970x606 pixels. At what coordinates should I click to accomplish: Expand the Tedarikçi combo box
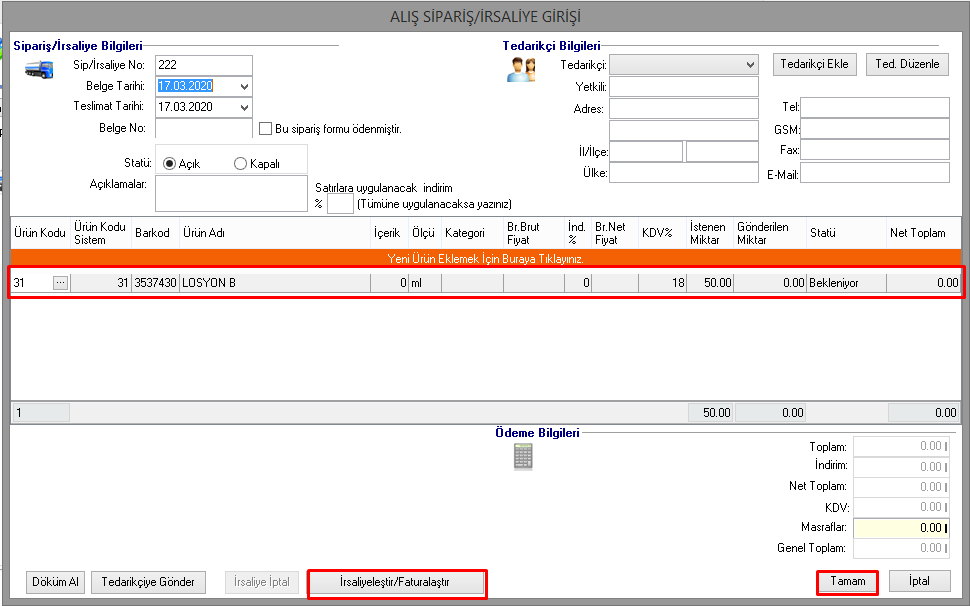[750, 65]
